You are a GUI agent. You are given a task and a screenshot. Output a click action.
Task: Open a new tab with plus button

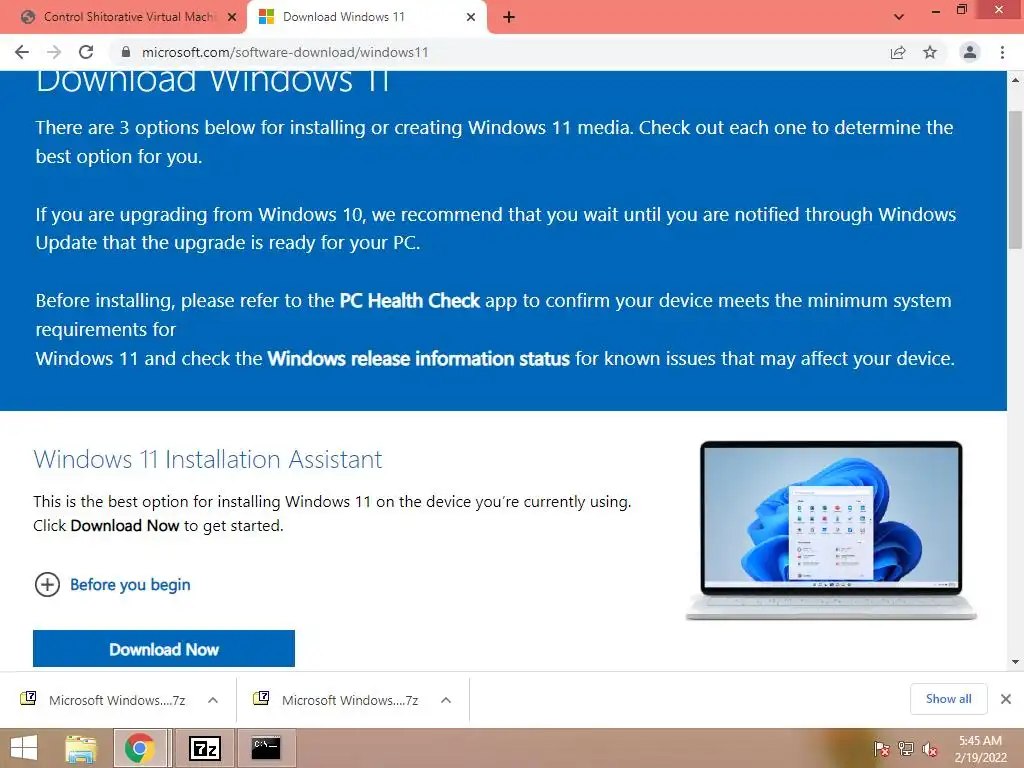(509, 17)
